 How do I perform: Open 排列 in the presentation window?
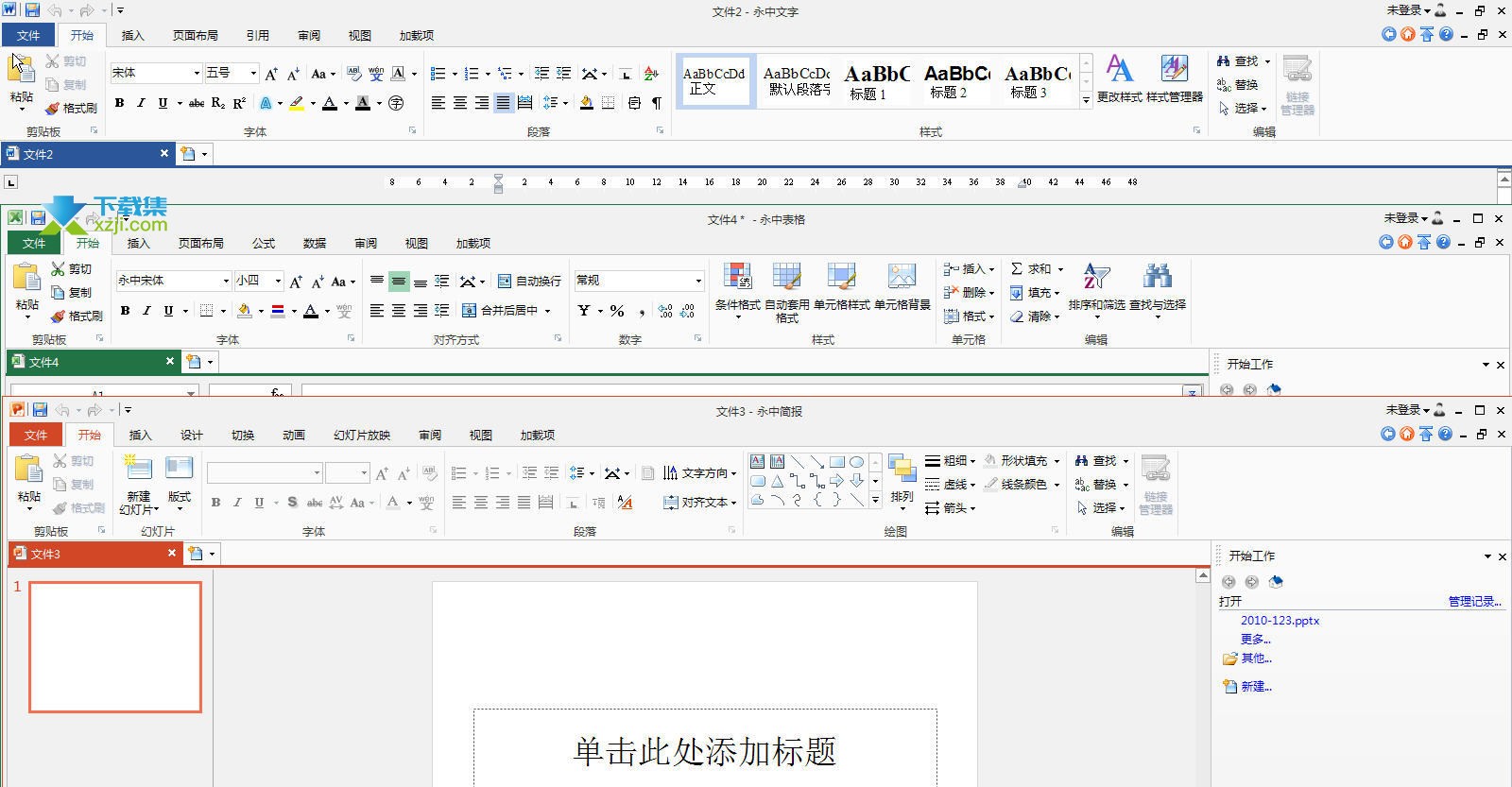click(x=902, y=484)
